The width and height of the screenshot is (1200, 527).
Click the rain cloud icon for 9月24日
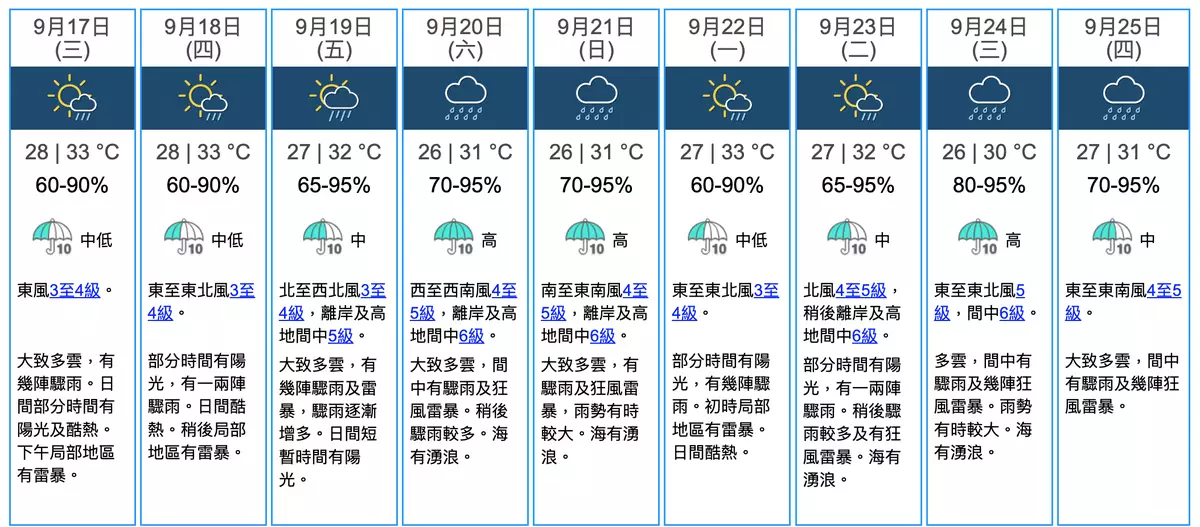989,98
